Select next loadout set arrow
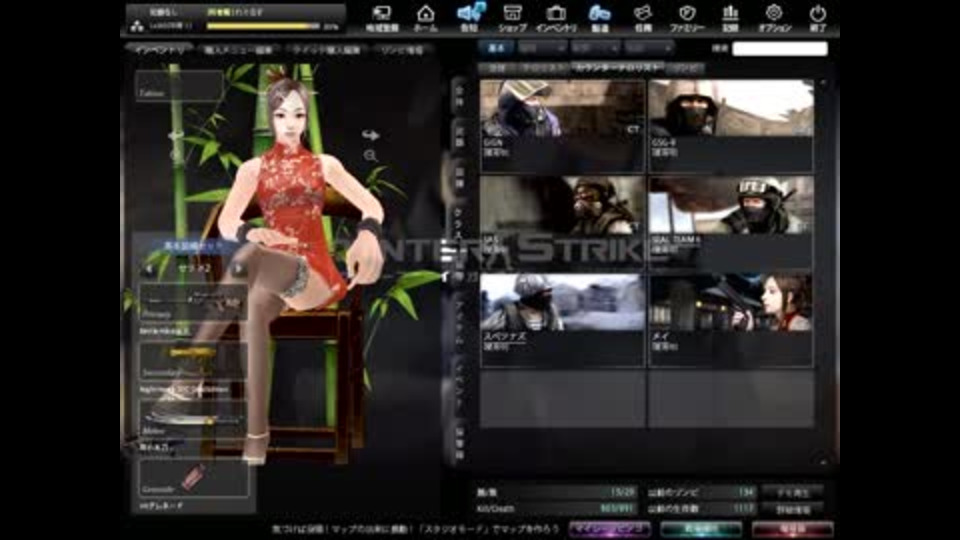 tap(238, 269)
